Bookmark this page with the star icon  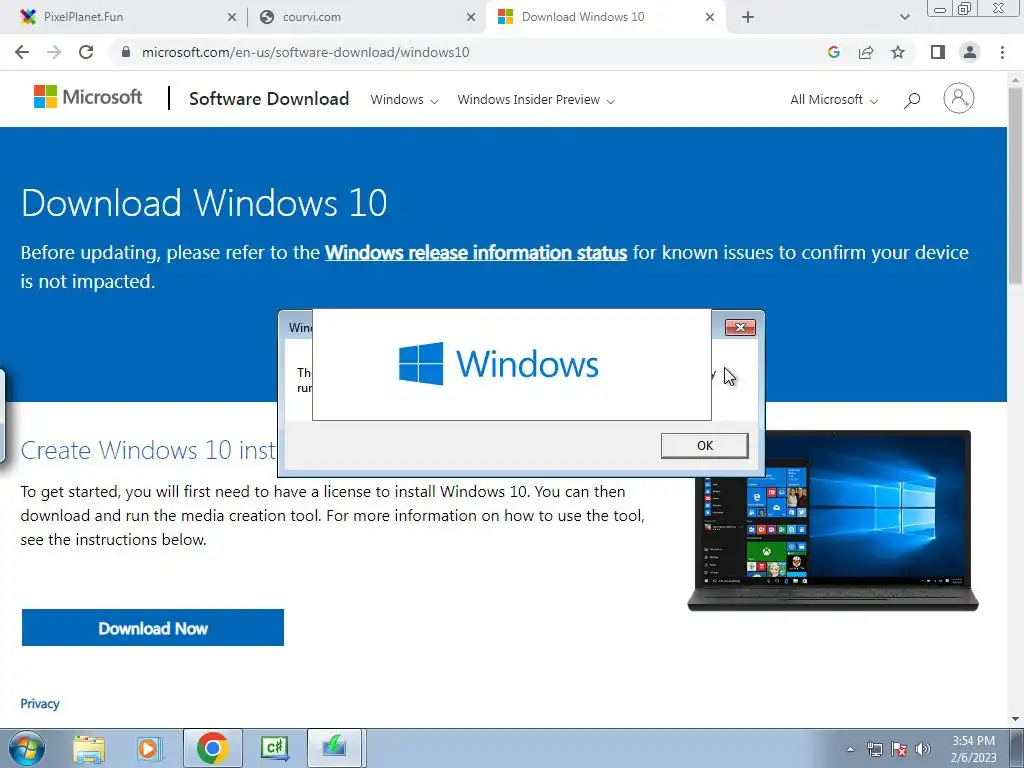coord(898,52)
